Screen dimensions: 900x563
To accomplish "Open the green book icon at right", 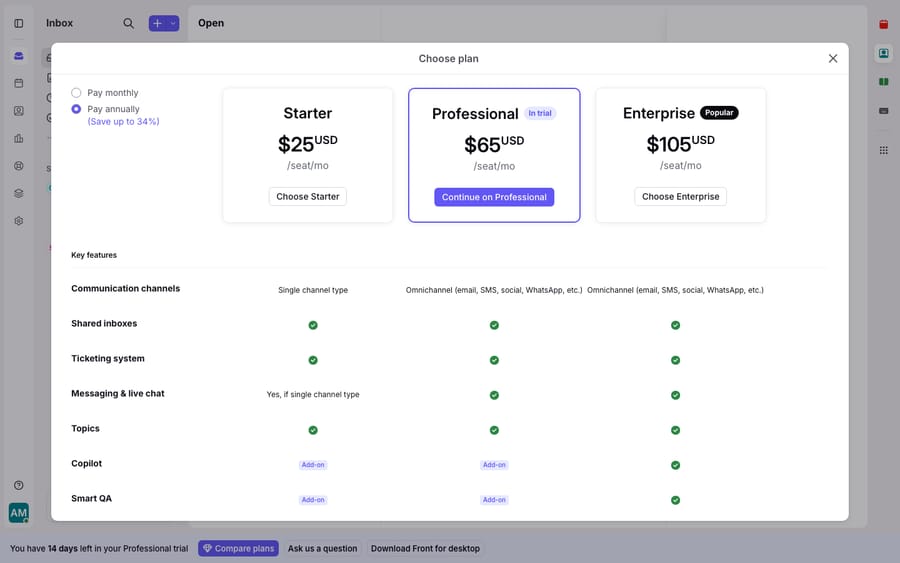I will pyautogui.click(x=883, y=82).
